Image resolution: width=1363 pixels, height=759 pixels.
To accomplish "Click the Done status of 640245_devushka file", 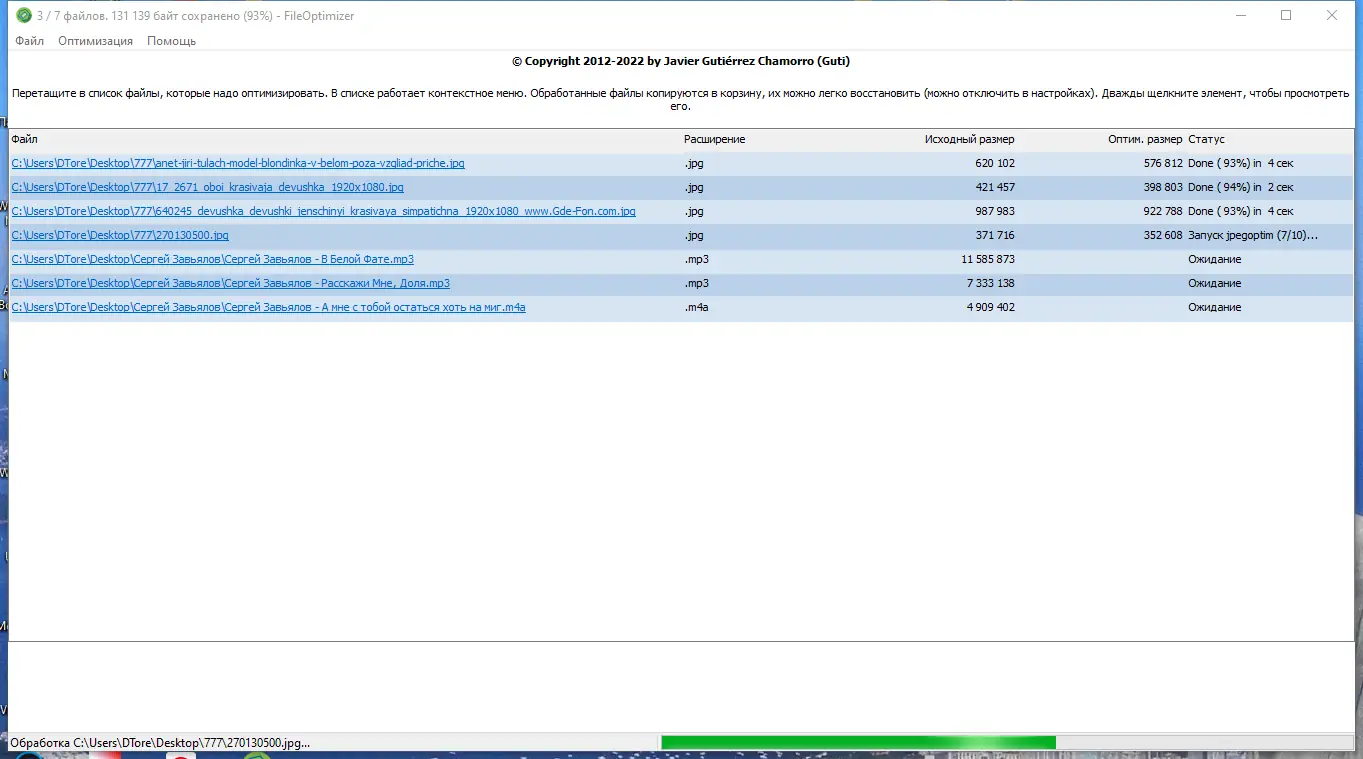I will click(1241, 211).
